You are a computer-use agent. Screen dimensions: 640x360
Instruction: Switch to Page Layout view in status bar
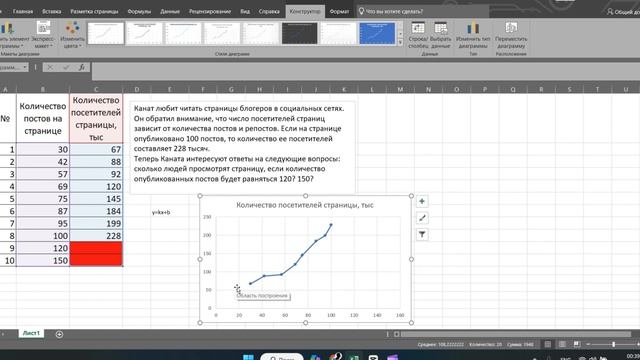562,344
